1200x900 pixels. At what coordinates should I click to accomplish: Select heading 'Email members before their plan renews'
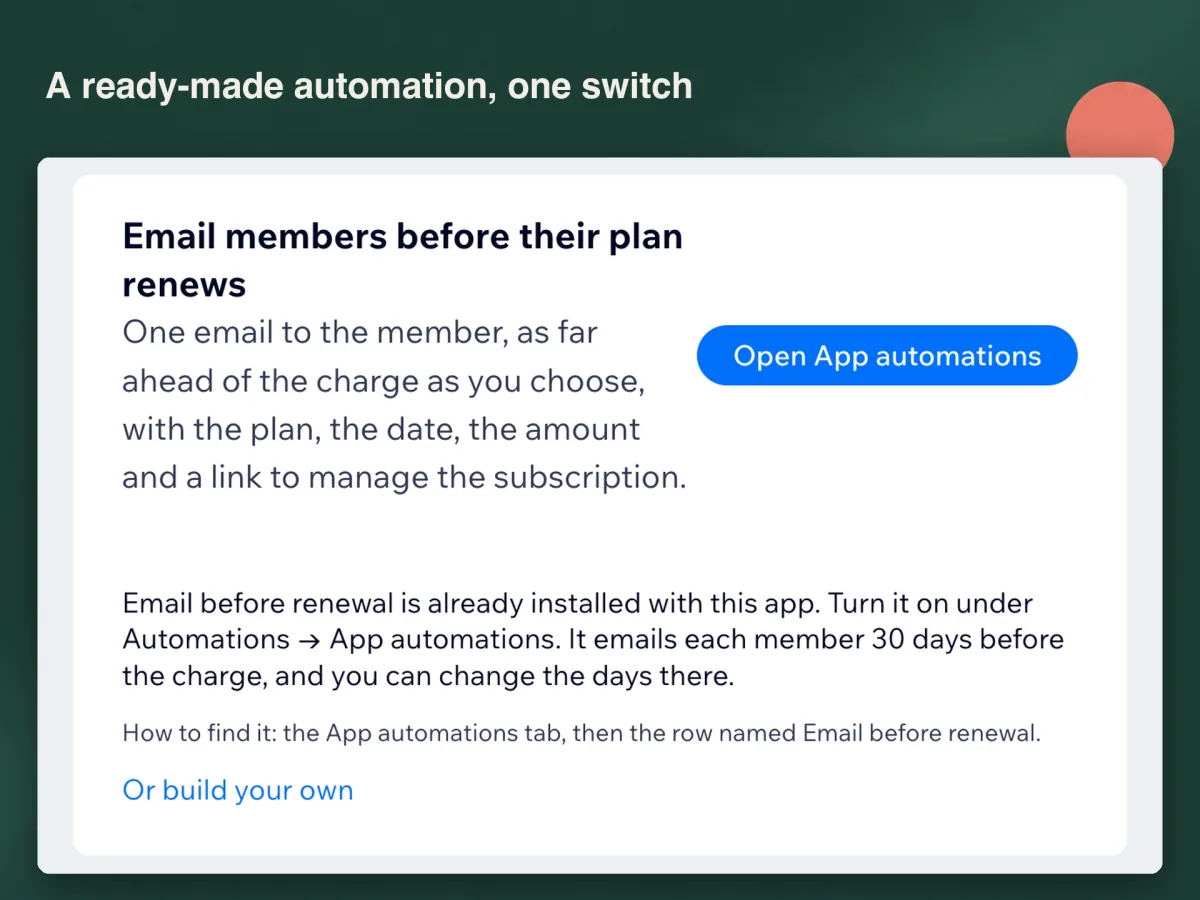click(403, 261)
